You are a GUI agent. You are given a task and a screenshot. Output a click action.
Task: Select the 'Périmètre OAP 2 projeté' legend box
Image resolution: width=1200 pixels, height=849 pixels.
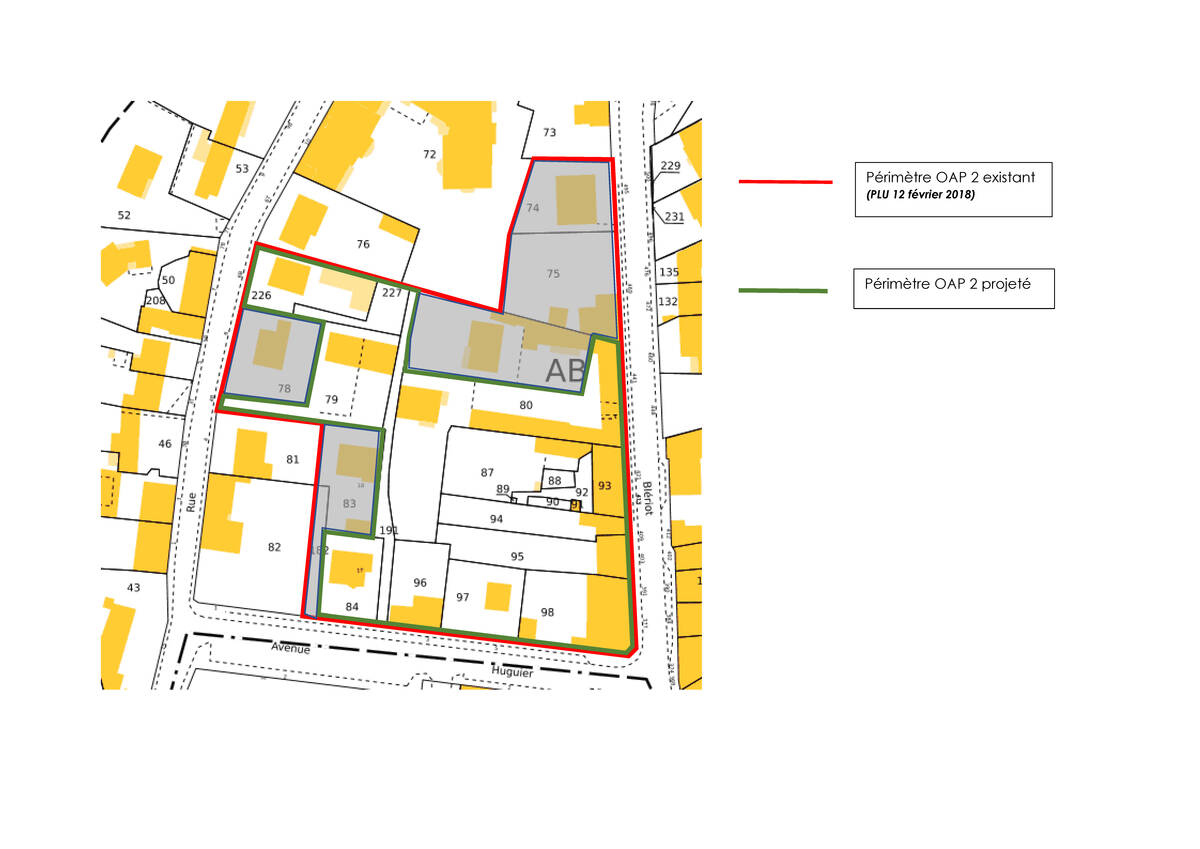[953, 288]
